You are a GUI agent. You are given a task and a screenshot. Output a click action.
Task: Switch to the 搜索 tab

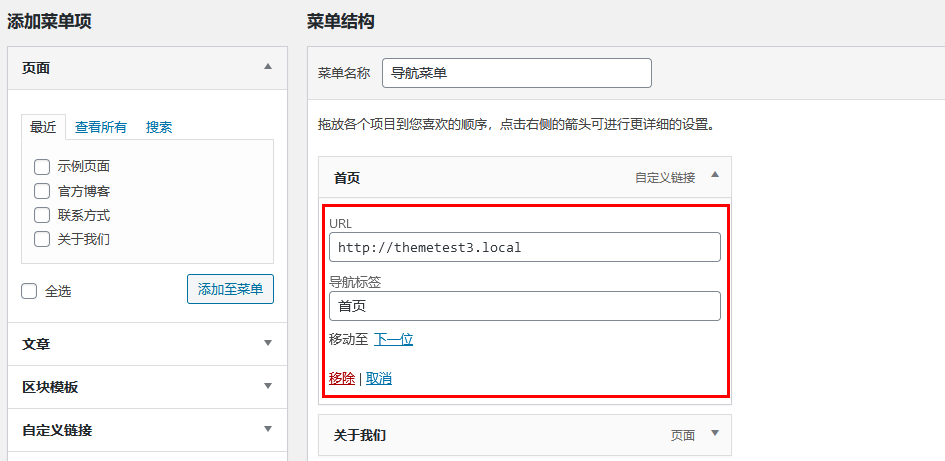pos(159,127)
